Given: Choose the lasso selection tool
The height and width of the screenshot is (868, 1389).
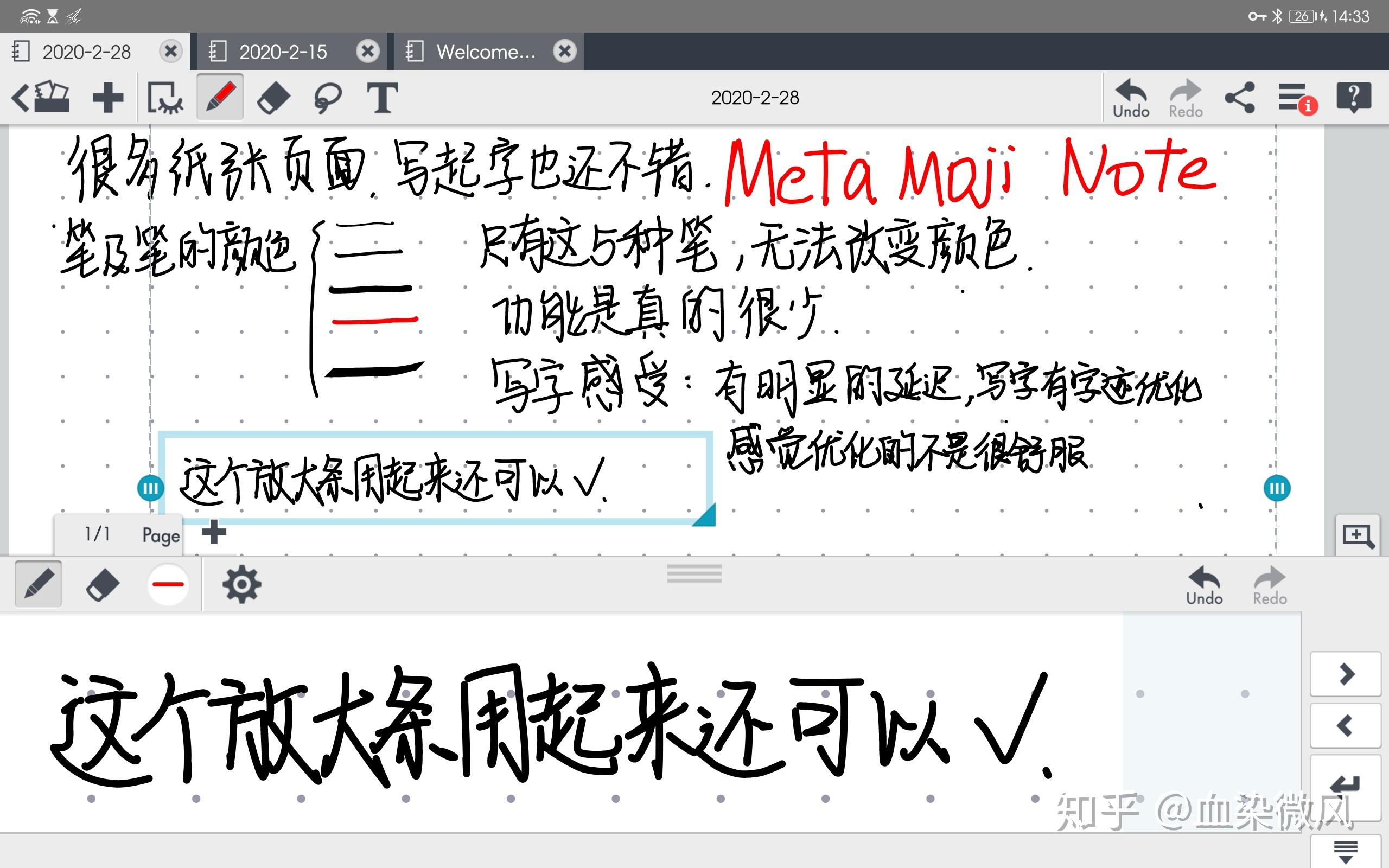Looking at the screenshot, I should (328, 98).
